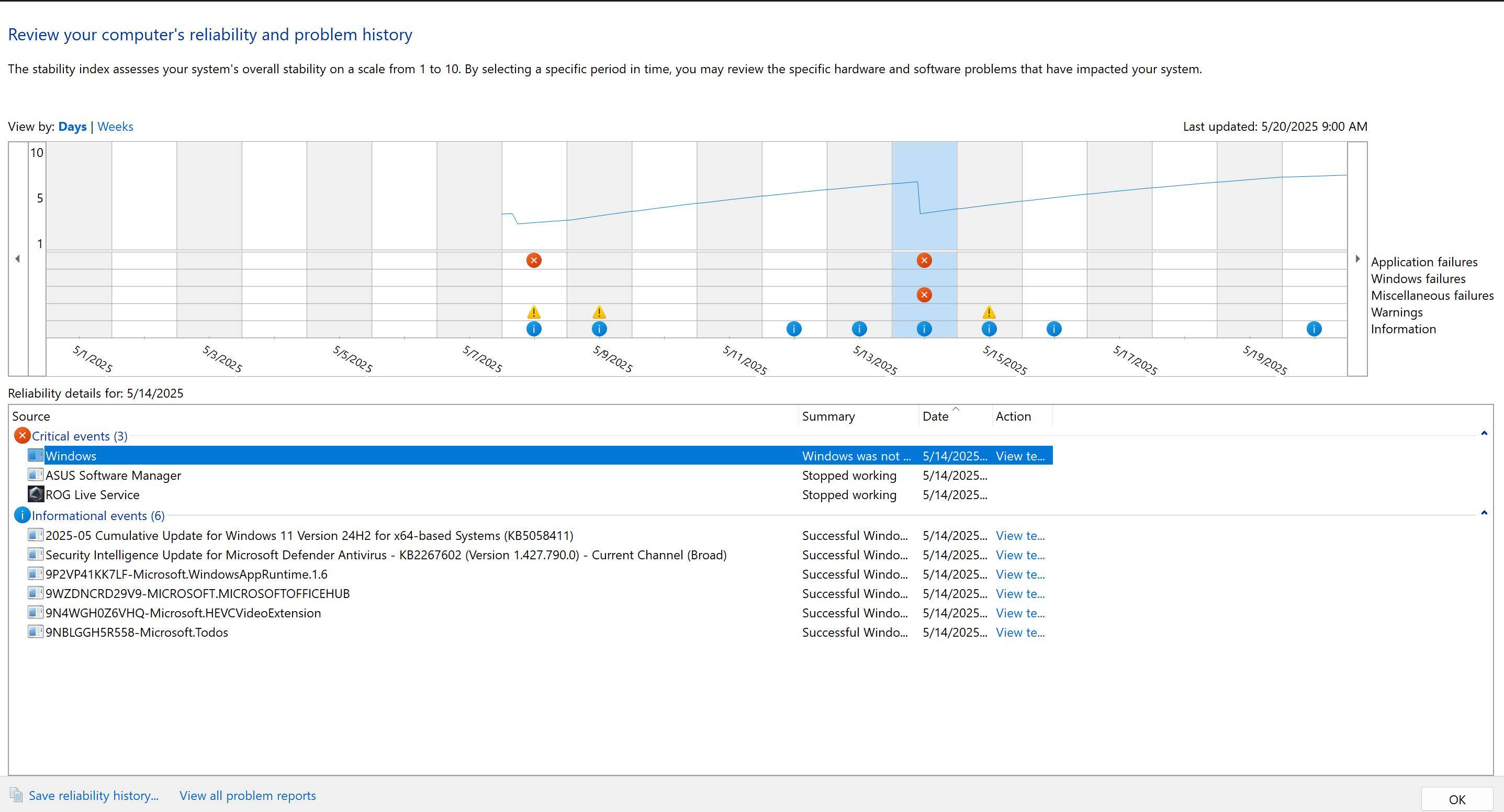Open View all problem reports
The image size is (1504, 812).
(x=248, y=796)
